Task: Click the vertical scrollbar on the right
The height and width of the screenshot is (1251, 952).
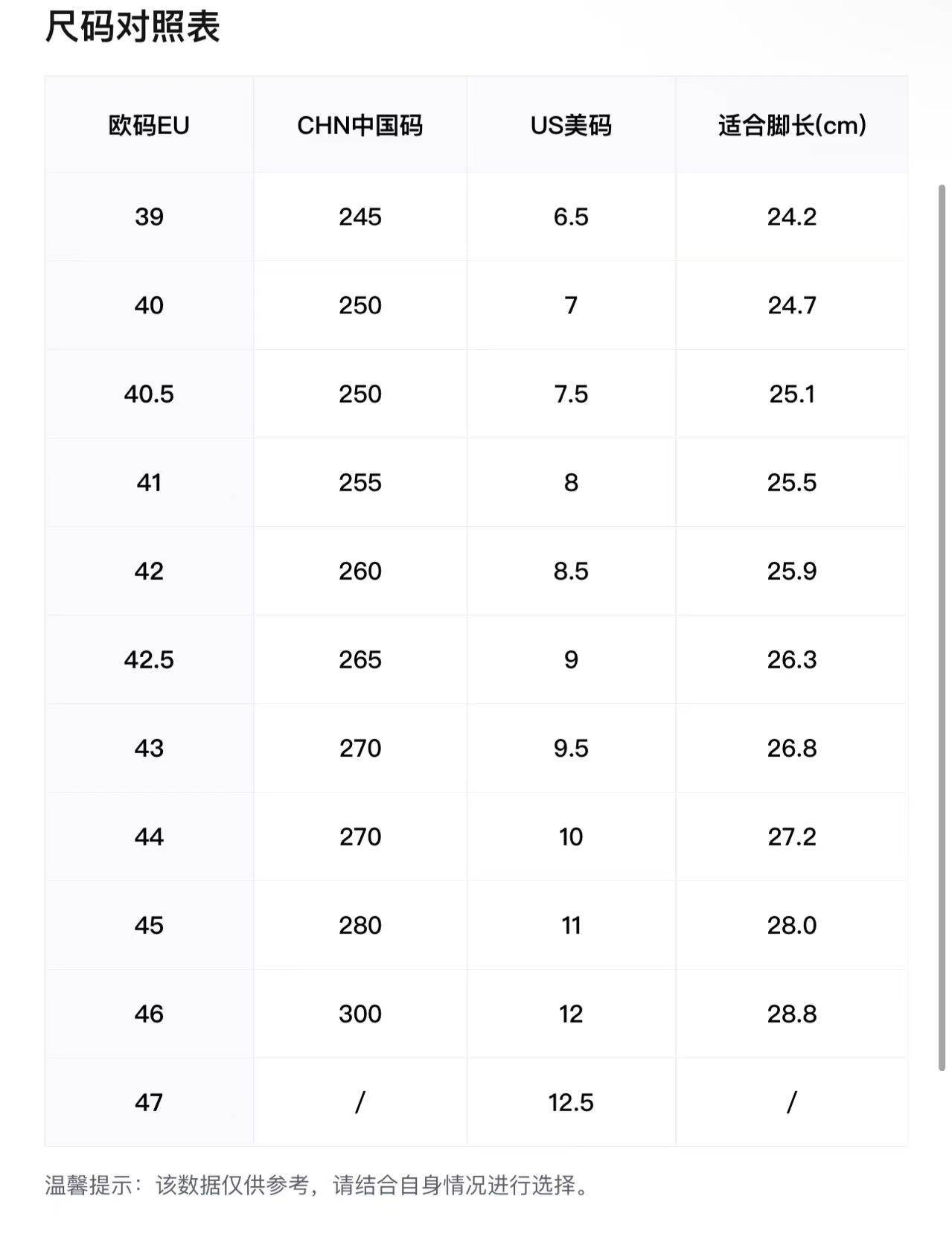Action: [x=942, y=627]
